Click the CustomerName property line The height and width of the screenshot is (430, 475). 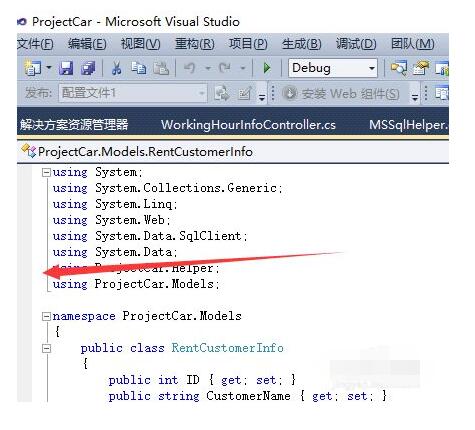[248, 396]
